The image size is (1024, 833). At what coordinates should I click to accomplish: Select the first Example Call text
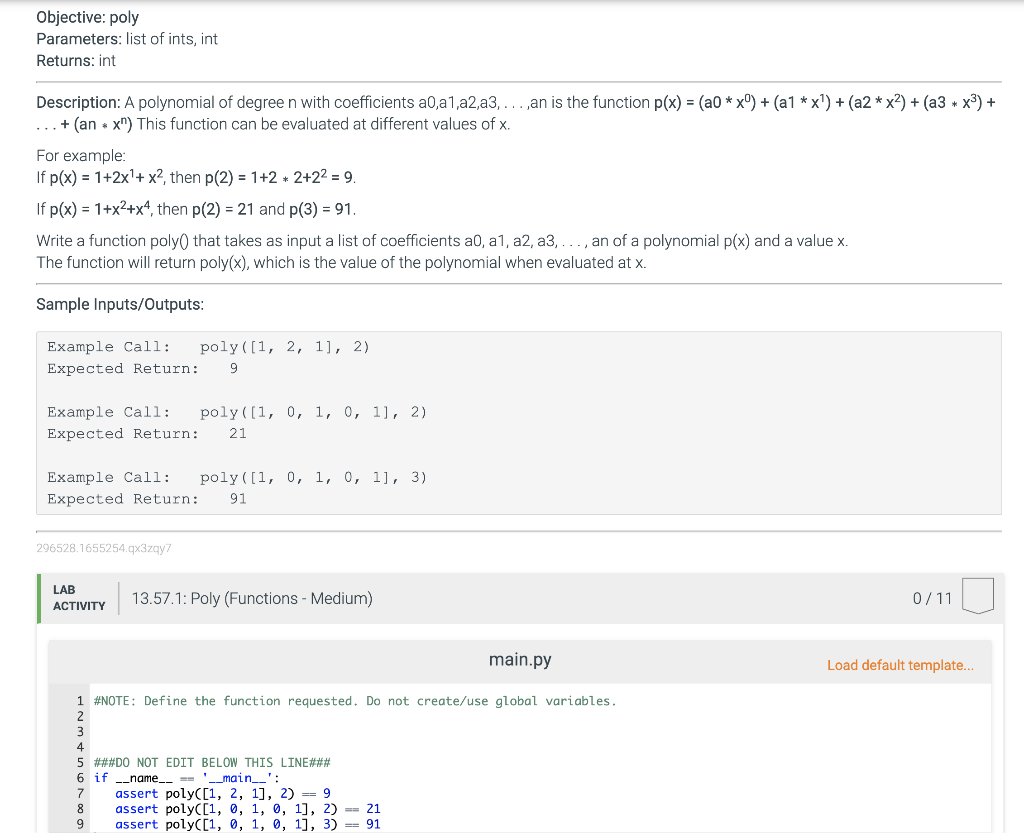[108, 346]
